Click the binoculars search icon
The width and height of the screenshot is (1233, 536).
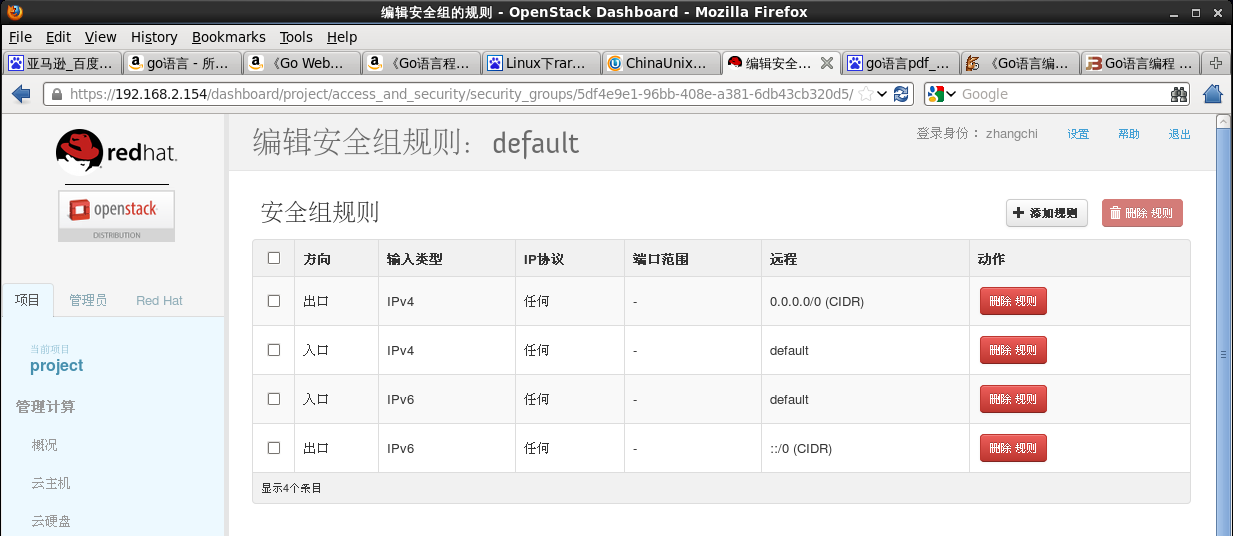pyautogui.click(x=1179, y=94)
